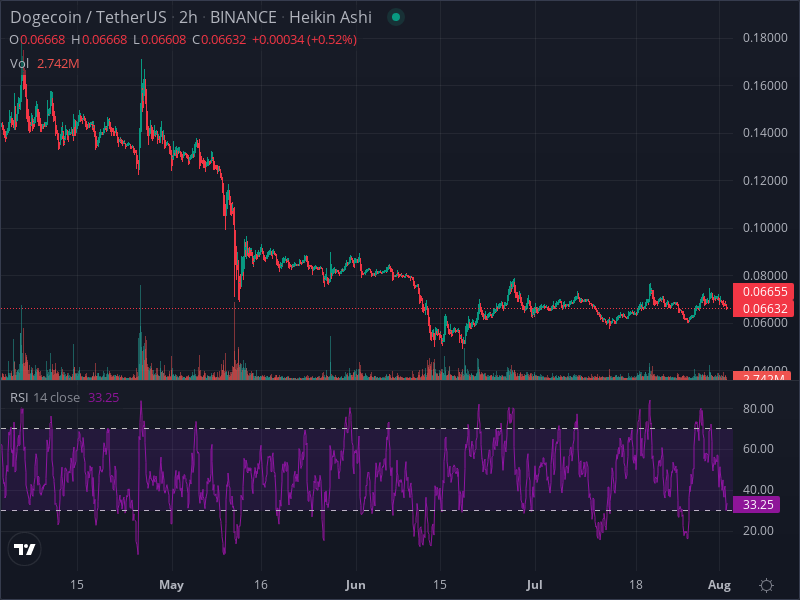Image resolution: width=800 pixels, height=600 pixels.
Task: Click the 80.00 RSI axis label
Action: click(x=758, y=409)
